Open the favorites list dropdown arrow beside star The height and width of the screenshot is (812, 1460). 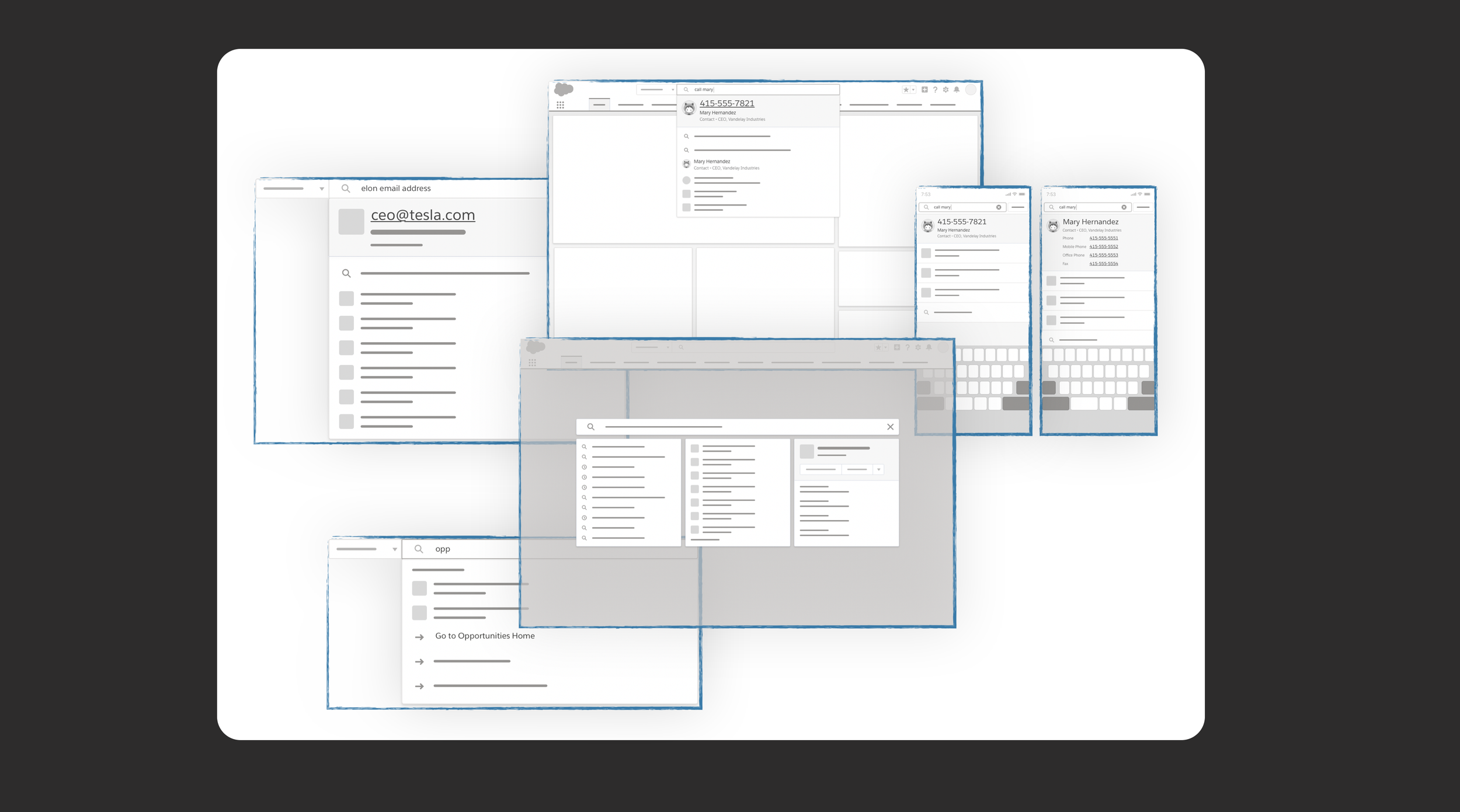[913, 90]
